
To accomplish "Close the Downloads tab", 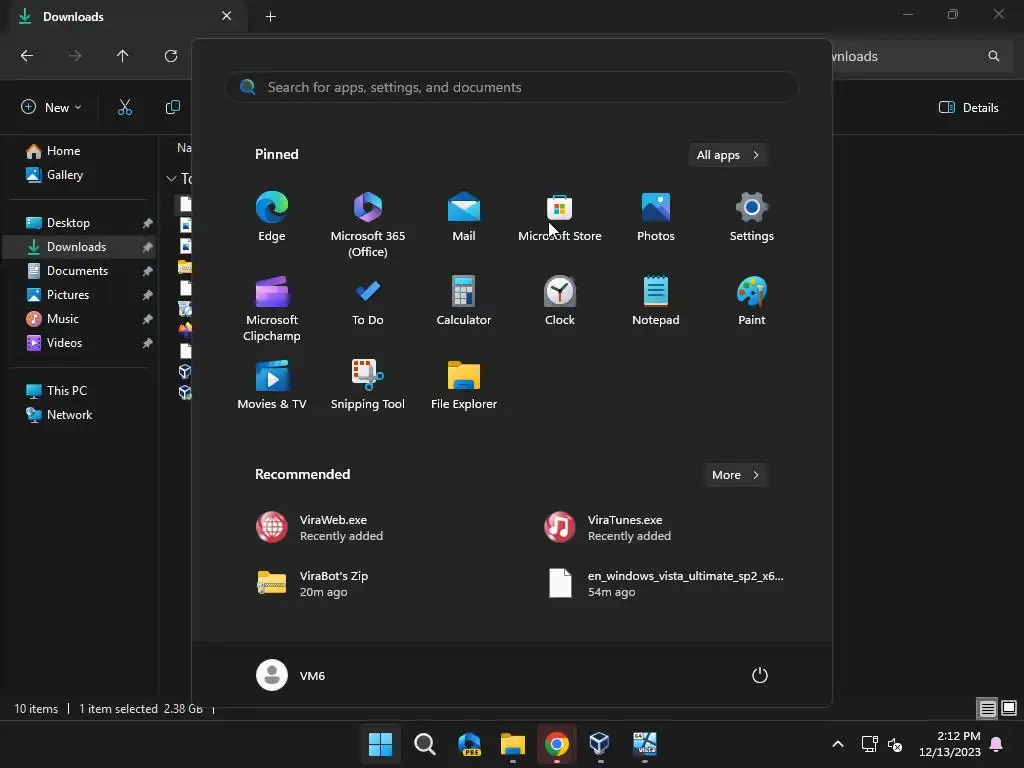I will (227, 16).
